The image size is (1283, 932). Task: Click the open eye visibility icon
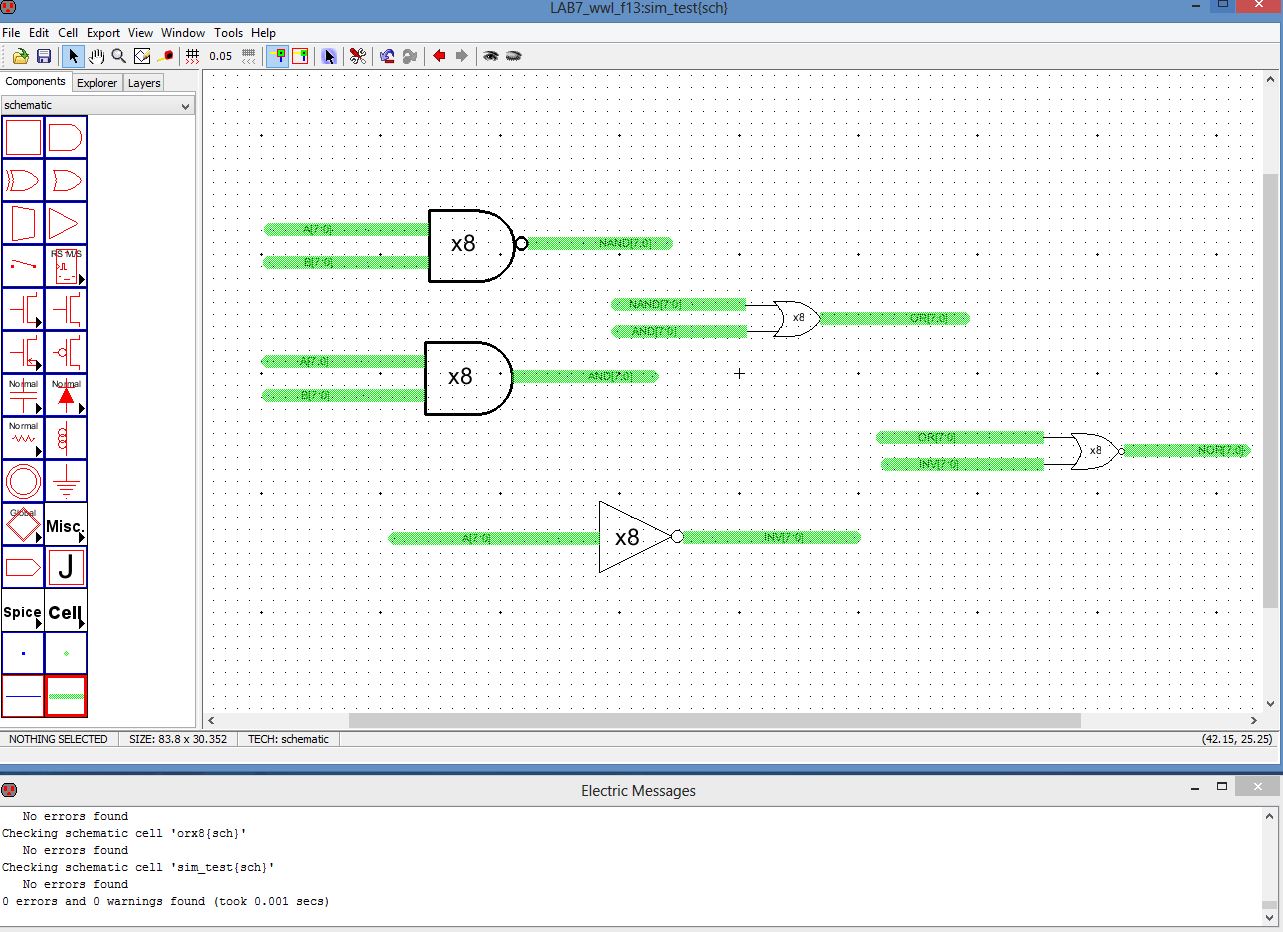coord(490,56)
